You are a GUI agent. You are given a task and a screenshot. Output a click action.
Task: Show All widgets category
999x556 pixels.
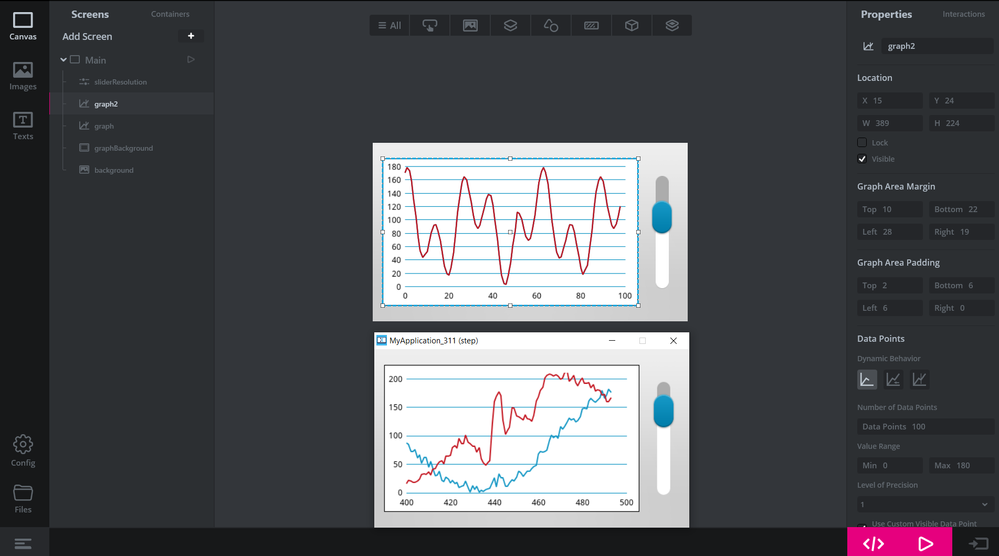pyautogui.click(x=389, y=25)
